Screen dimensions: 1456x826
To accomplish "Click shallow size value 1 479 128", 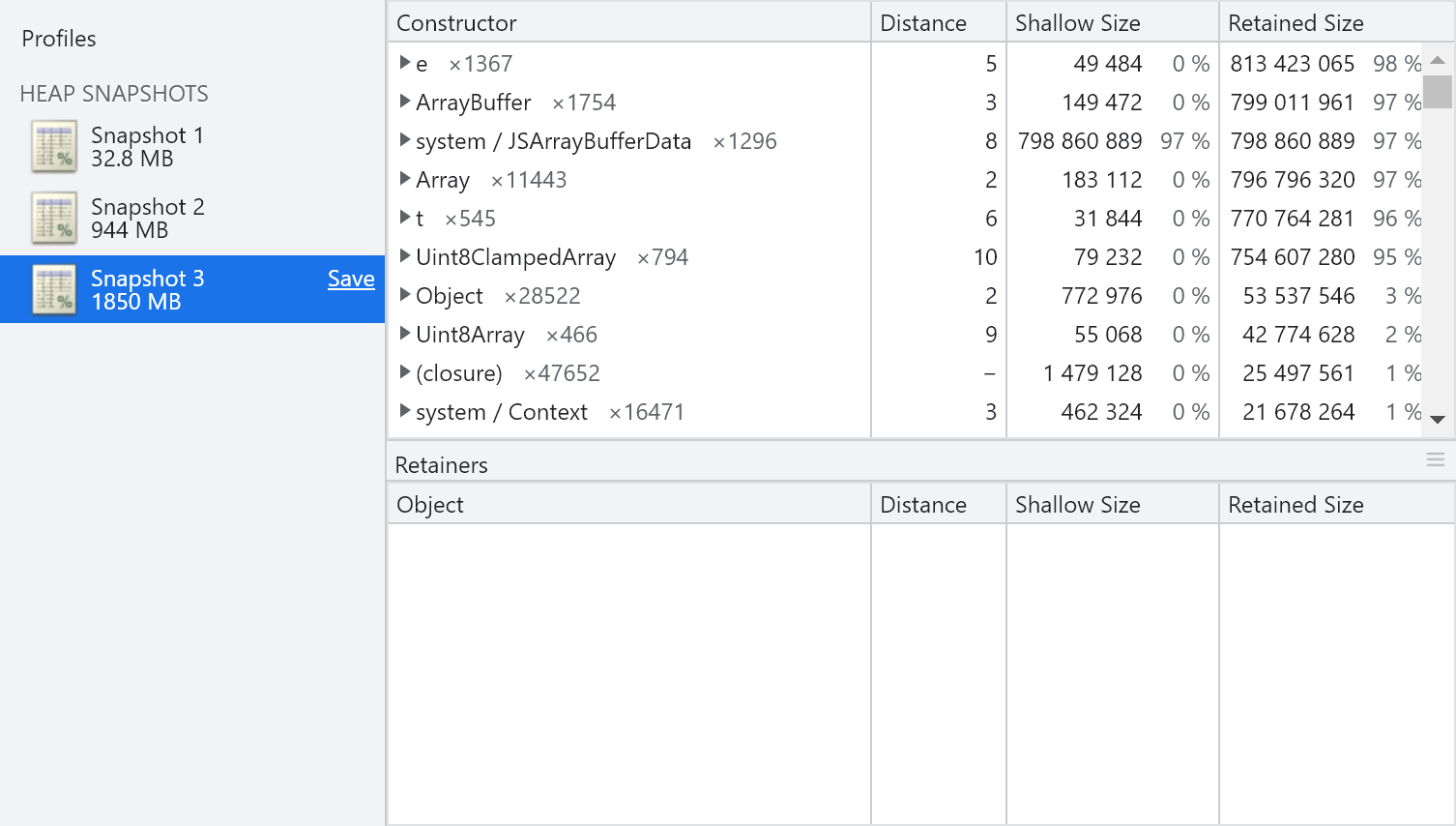I will tap(1092, 373).
